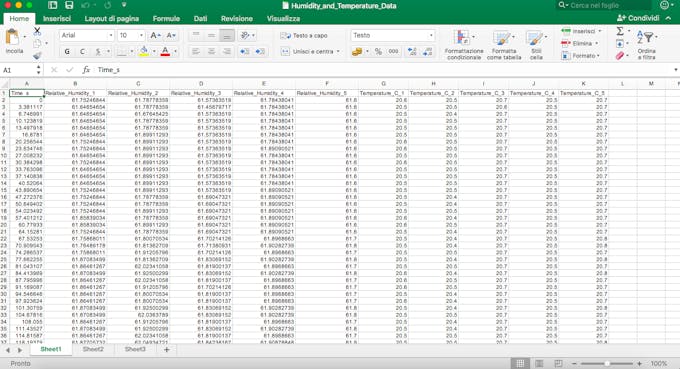Toggle top vertical alignment
This screenshot has height=369, width=680.
click(x=196, y=36)
